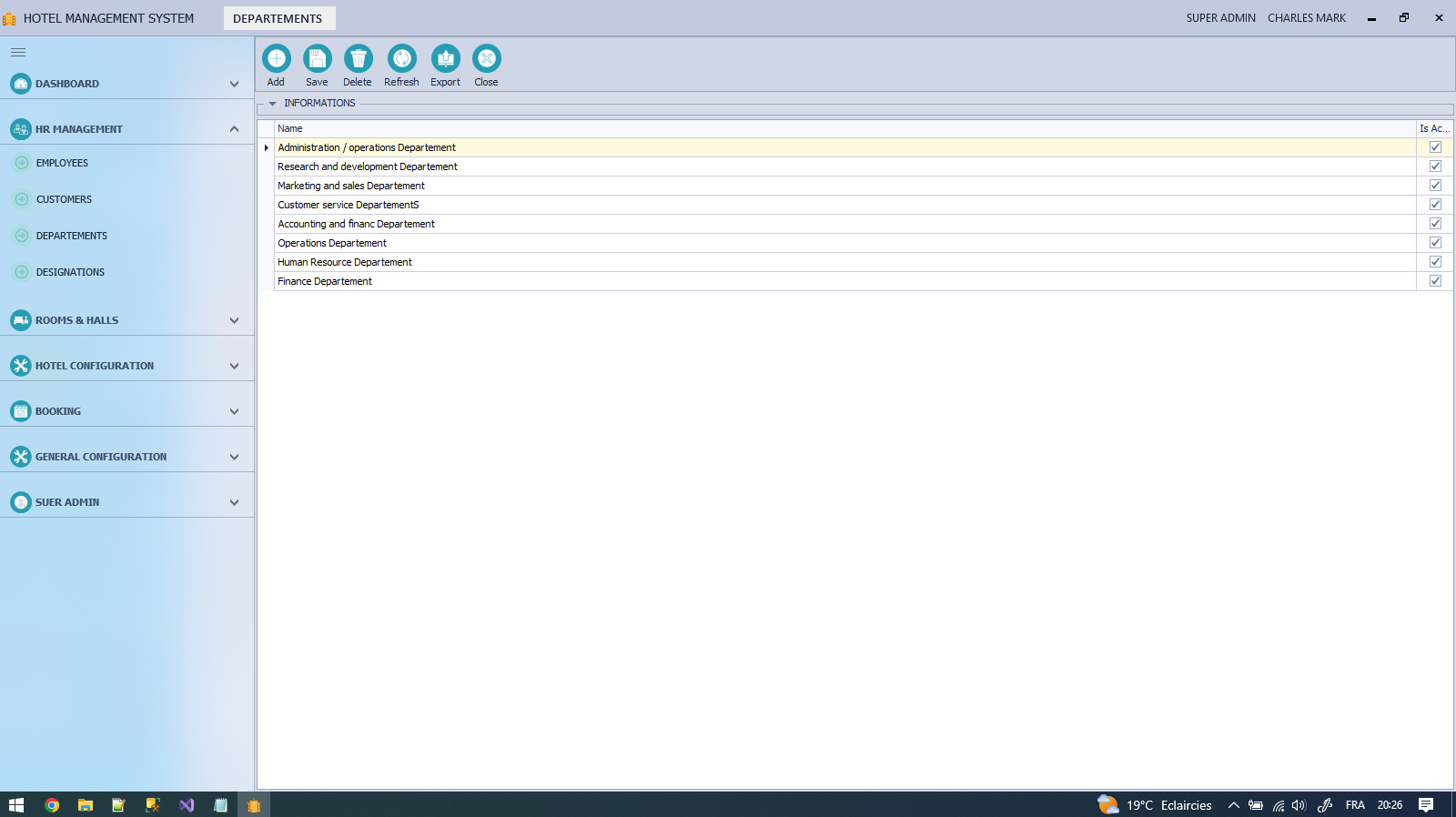Click the Super Admin label

click(1220, 18)
